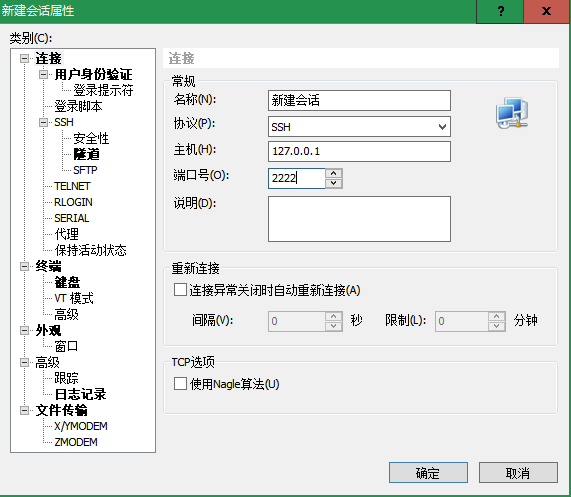Screen dimensions: 571x497
Task: Open 安全性 settings under SSH
Action: click(x=91, y=138)
